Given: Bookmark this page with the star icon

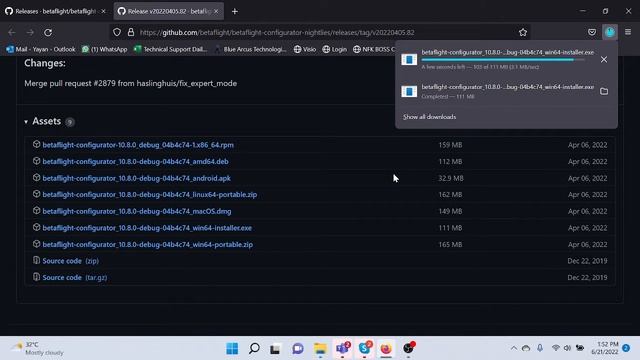Looking at the screenshot, I should 523,32.
